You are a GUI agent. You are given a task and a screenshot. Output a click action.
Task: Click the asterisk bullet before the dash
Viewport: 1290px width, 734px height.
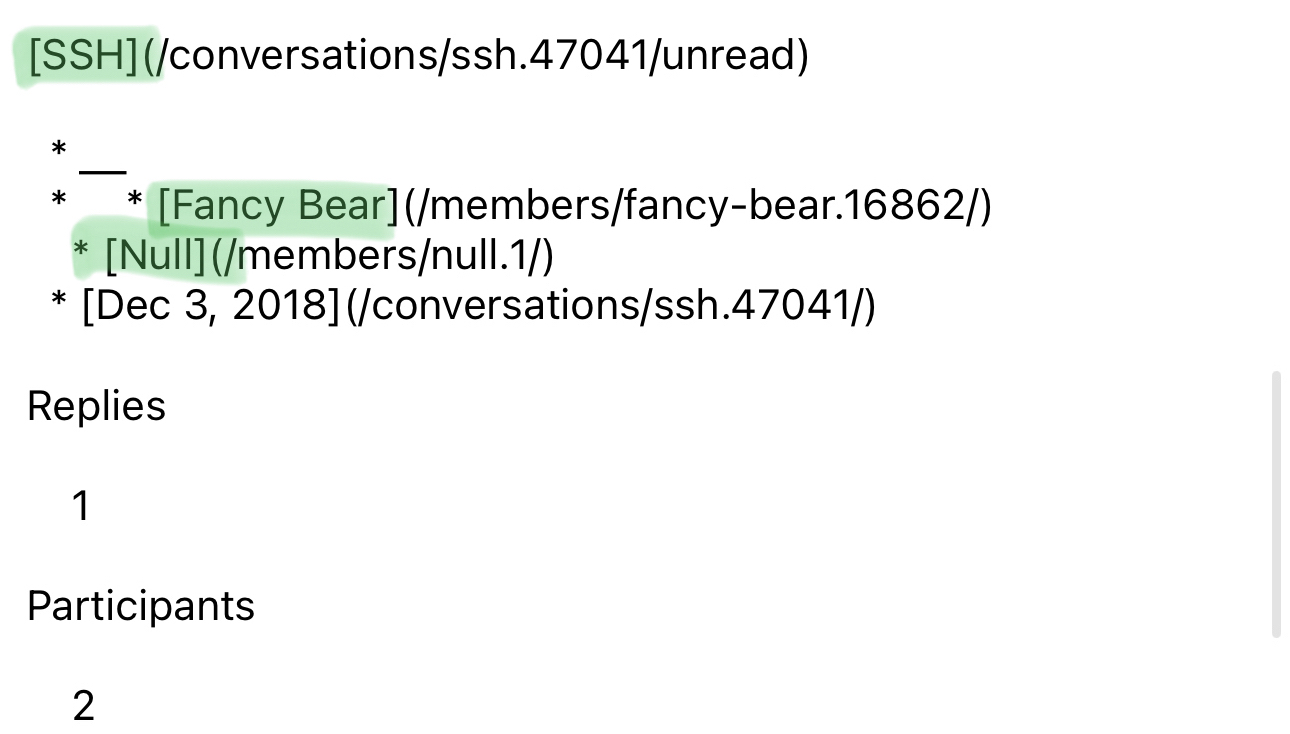coord(59,151)
